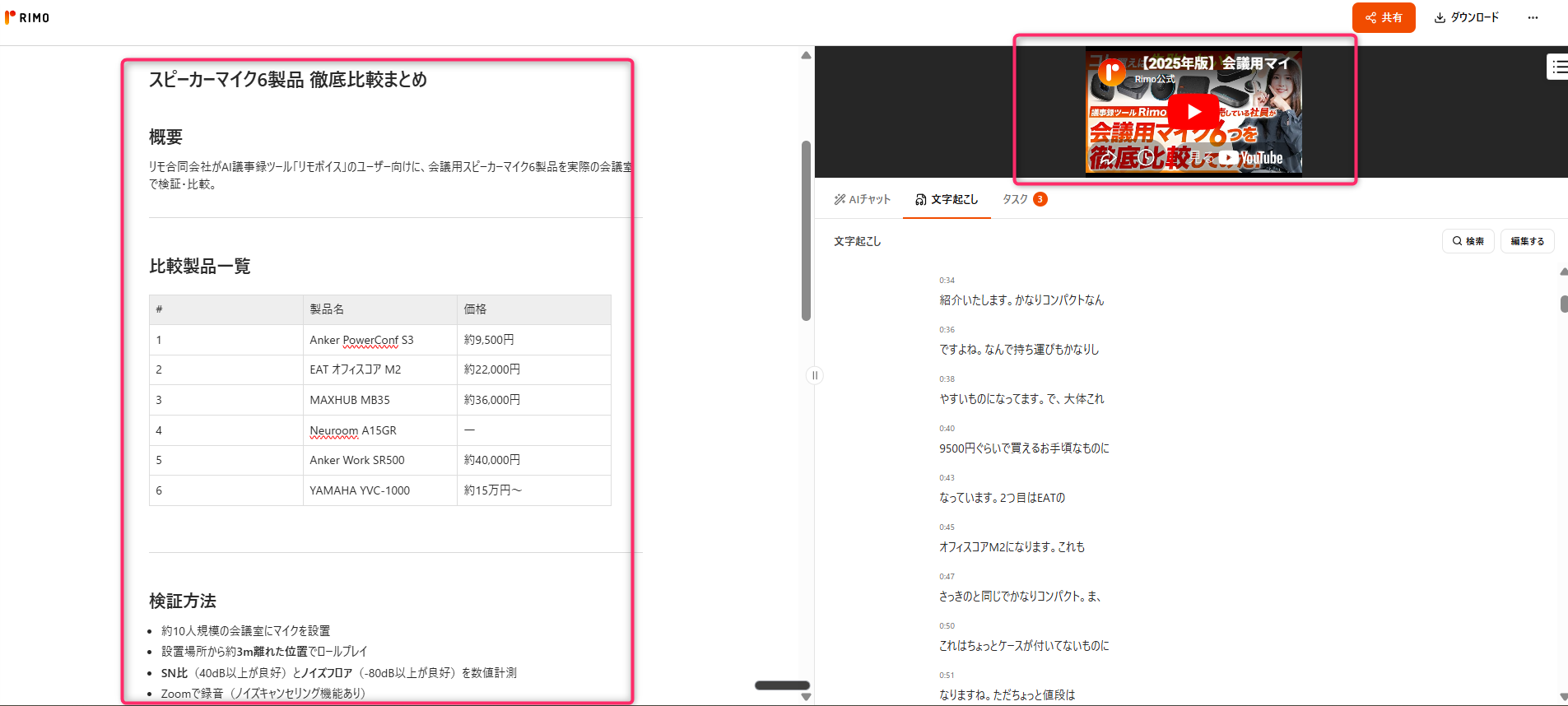This screenshot has height=706, width=1568.
Task: Click the YAMAHA YVC-1000 cell
Action: (x=379, y=490)
